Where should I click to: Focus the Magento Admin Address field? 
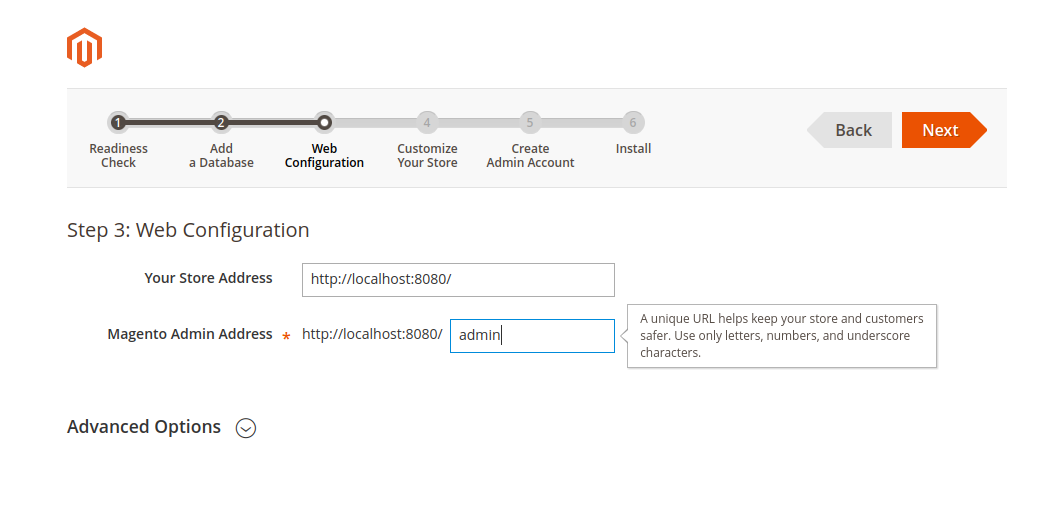pos(532,336)
